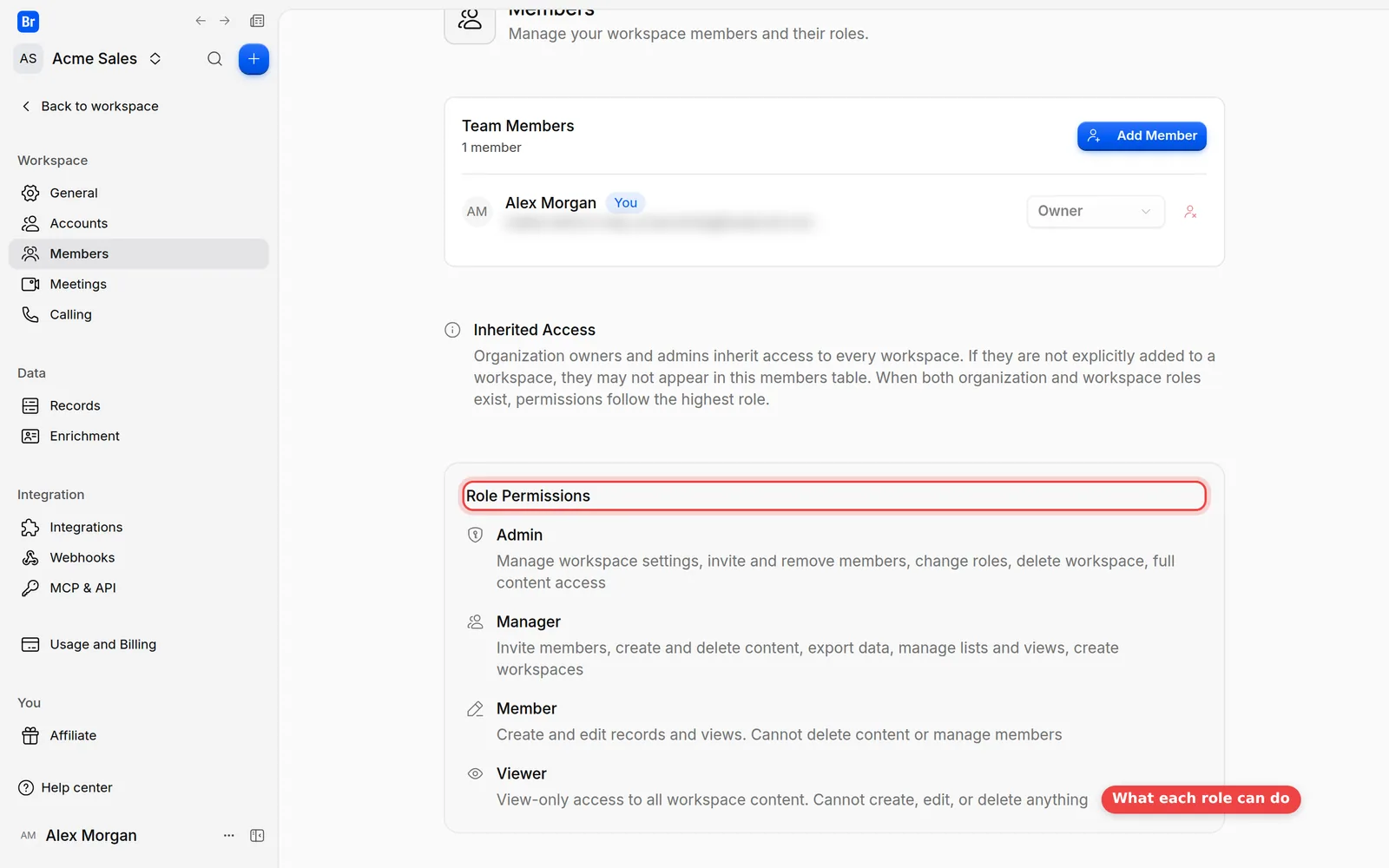Click the Inherited Access info icon

pos(452,330)
